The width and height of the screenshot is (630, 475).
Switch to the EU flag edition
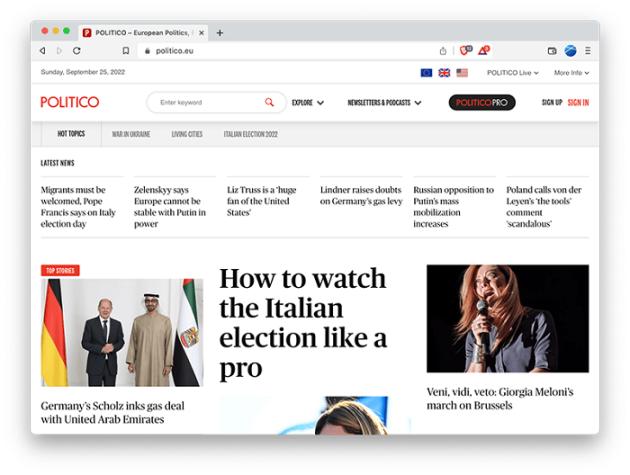point(426,73)
